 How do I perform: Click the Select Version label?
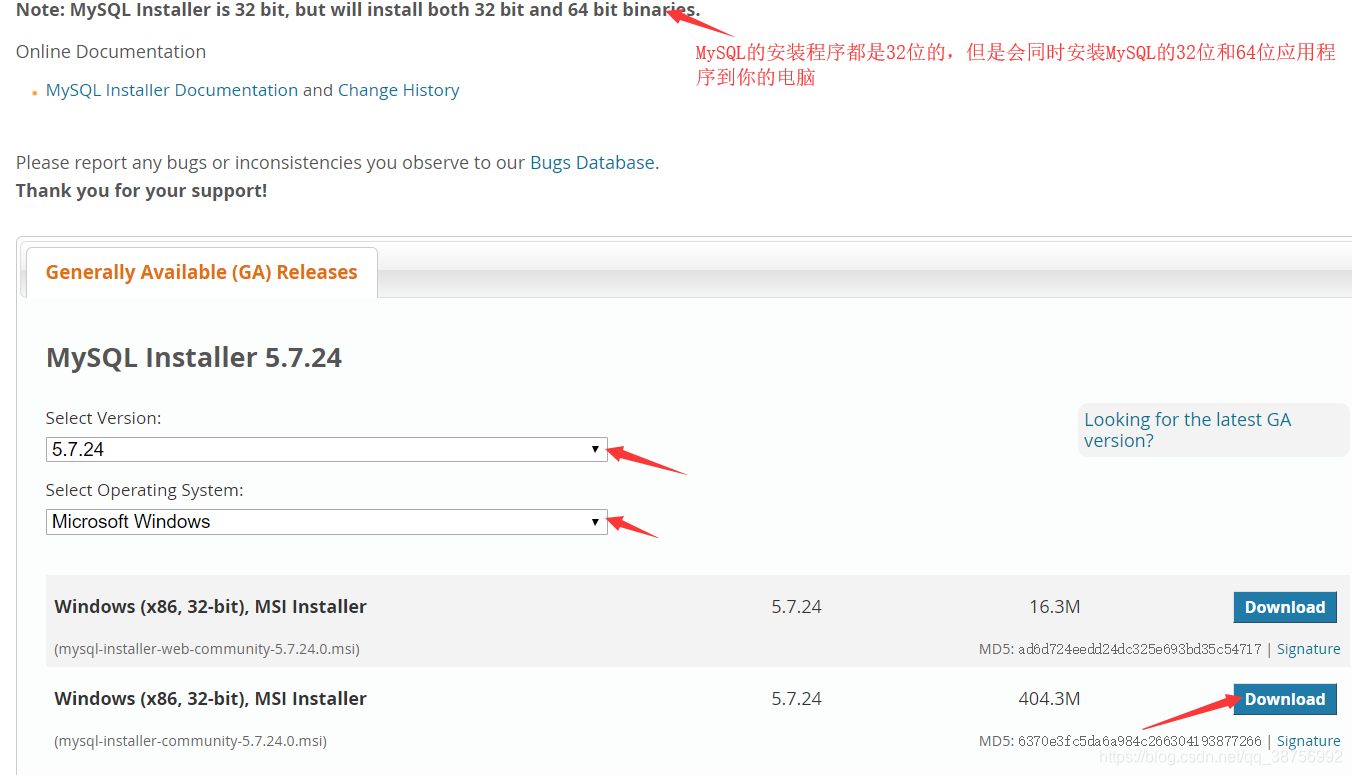(x=103, y=418)
